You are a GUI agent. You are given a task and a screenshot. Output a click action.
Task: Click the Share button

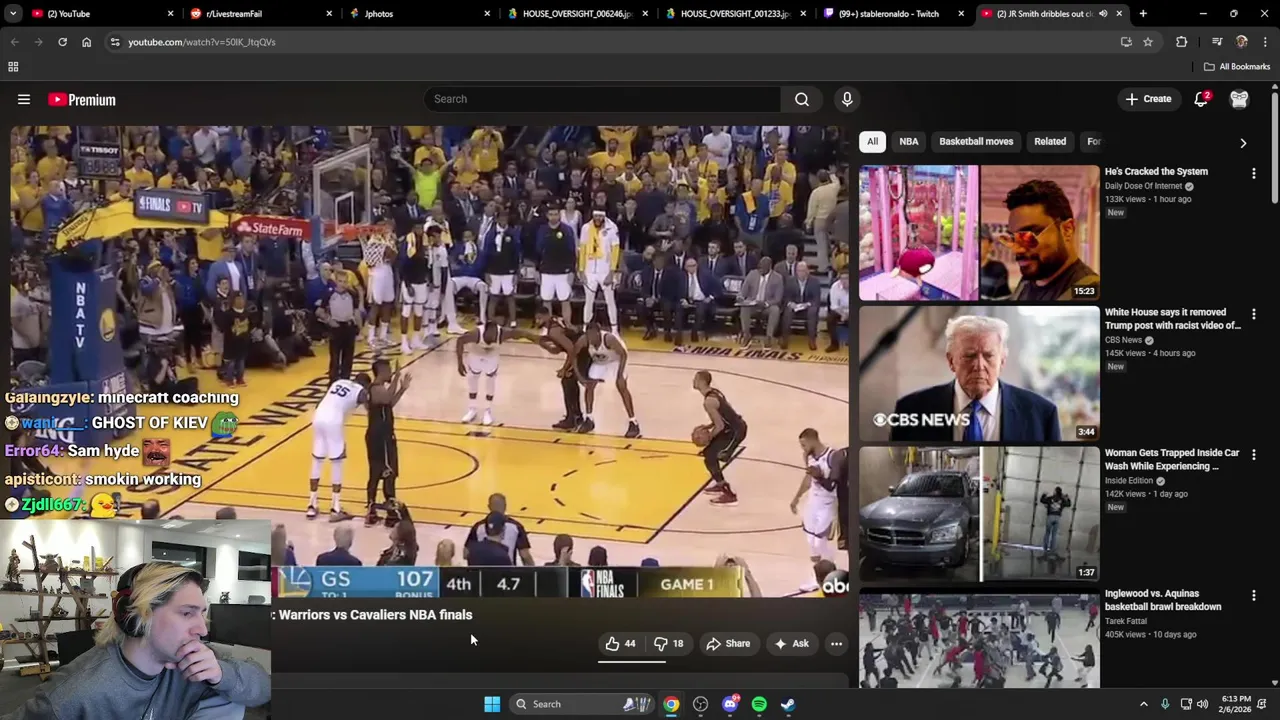tap(728, 643)
